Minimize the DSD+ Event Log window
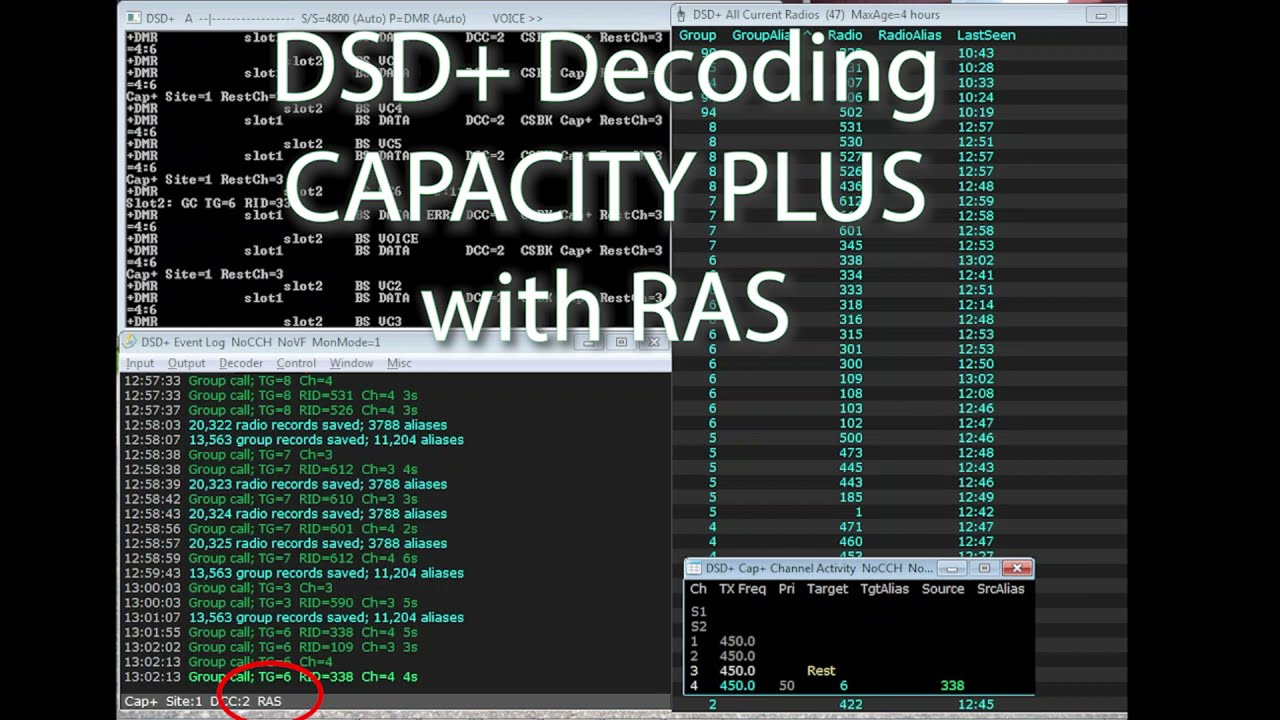 click(590, 342)
